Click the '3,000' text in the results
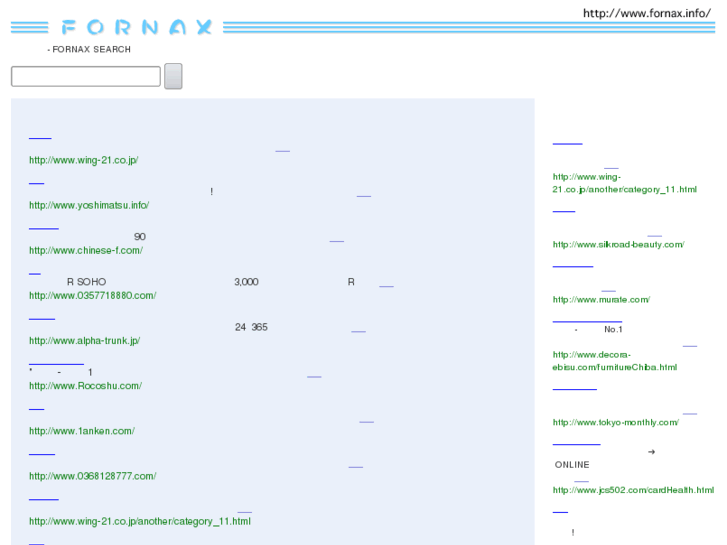The image size is (727, 545). pyautogui.click(x=246, y=282)
